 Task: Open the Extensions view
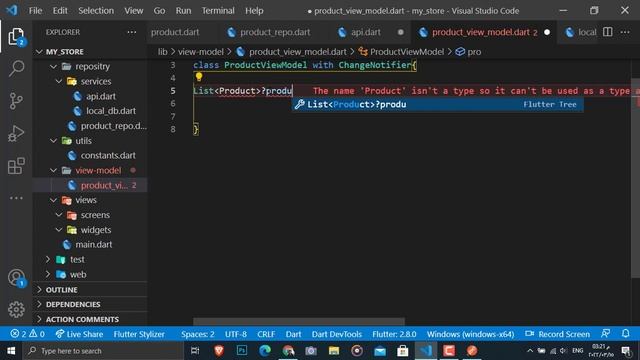point(16,166)
